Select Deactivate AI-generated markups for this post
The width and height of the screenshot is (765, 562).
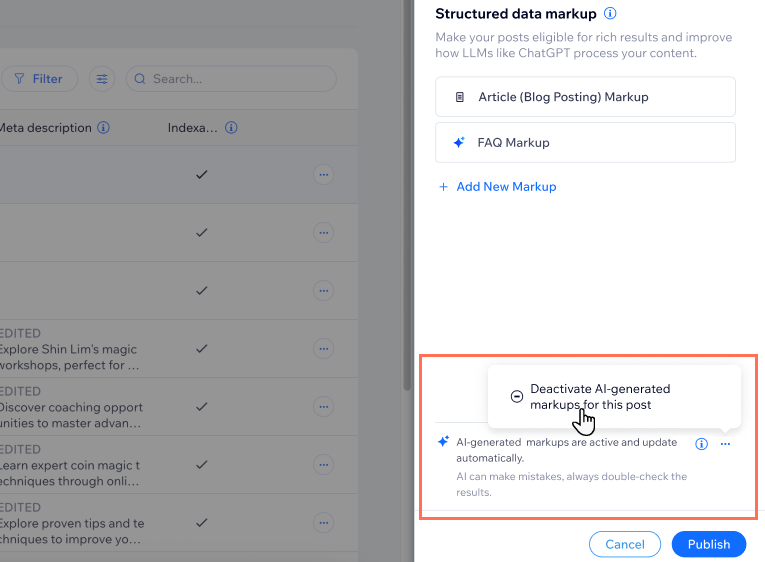point(600,396)
